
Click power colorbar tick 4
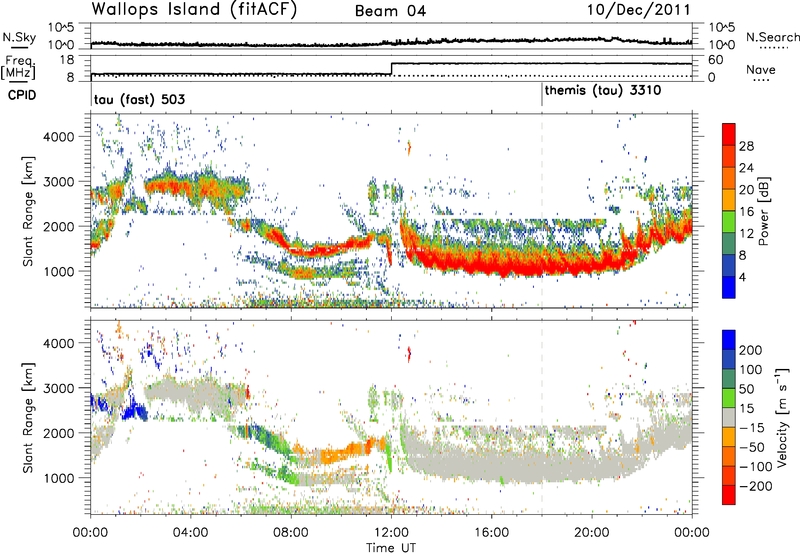click(743, 277)
